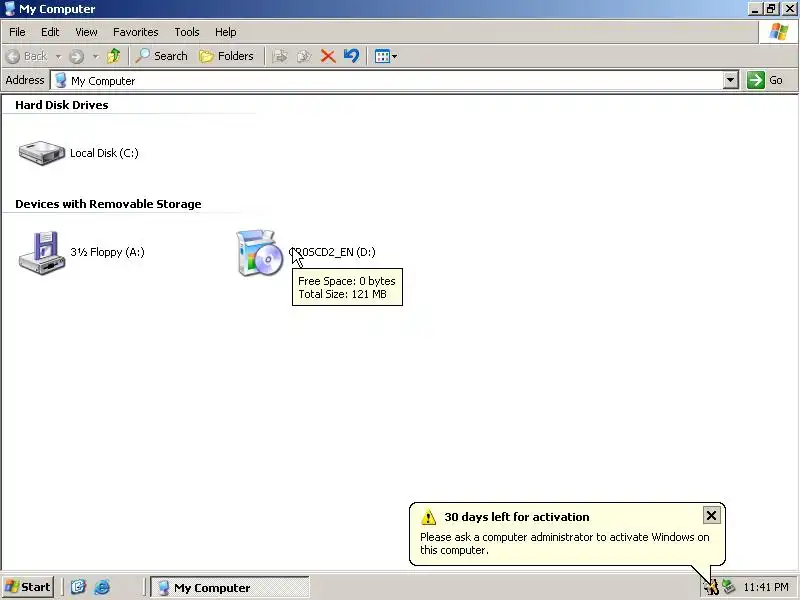This screenshot has width=800, height=600.
Task: Open the Tools menu
Action: click(187, 32)
